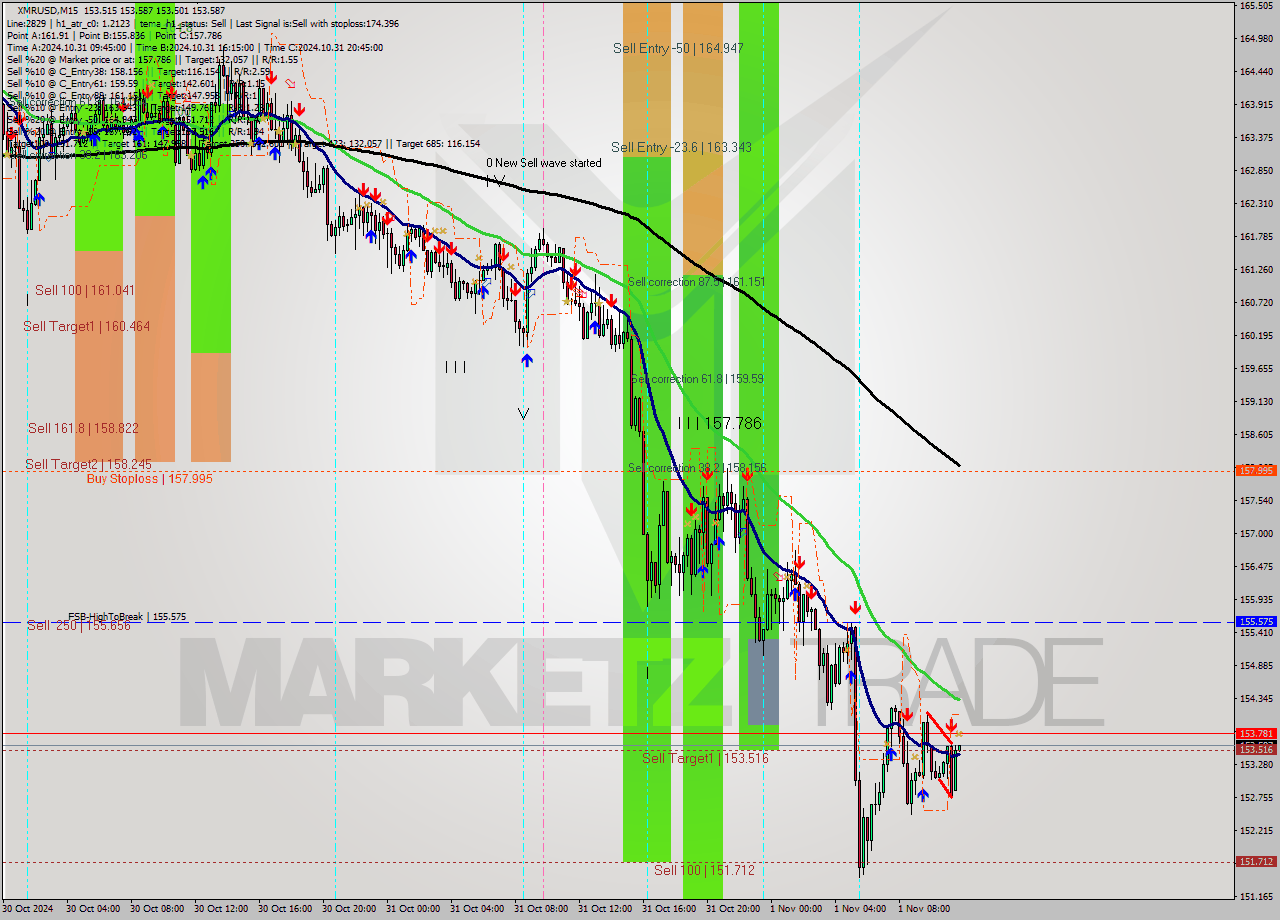Click the 'Sell Target1 | 153.516' label
Image resolution: width=1280 pixels, height=920 pixels.
pos(705,758)
